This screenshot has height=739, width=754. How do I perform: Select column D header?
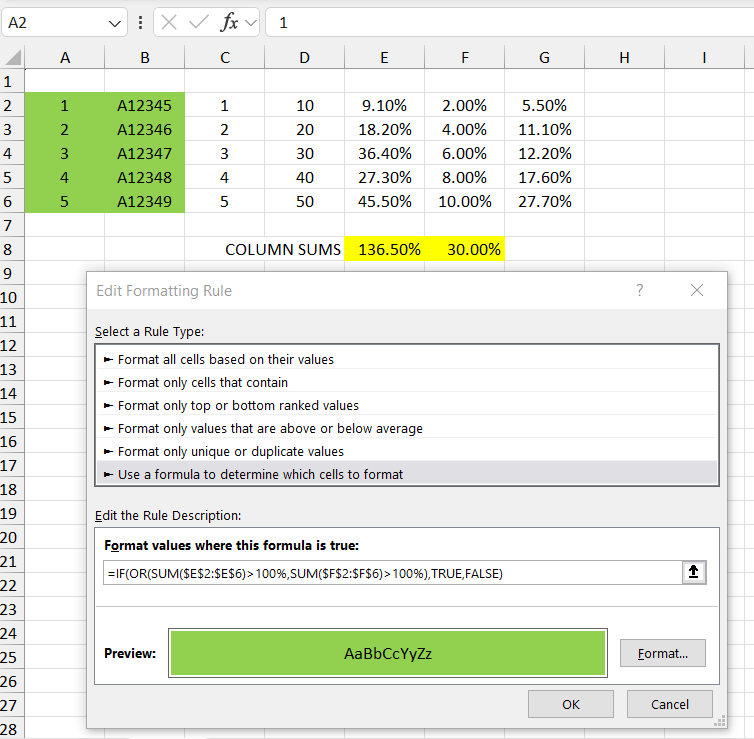click(304, 58)
